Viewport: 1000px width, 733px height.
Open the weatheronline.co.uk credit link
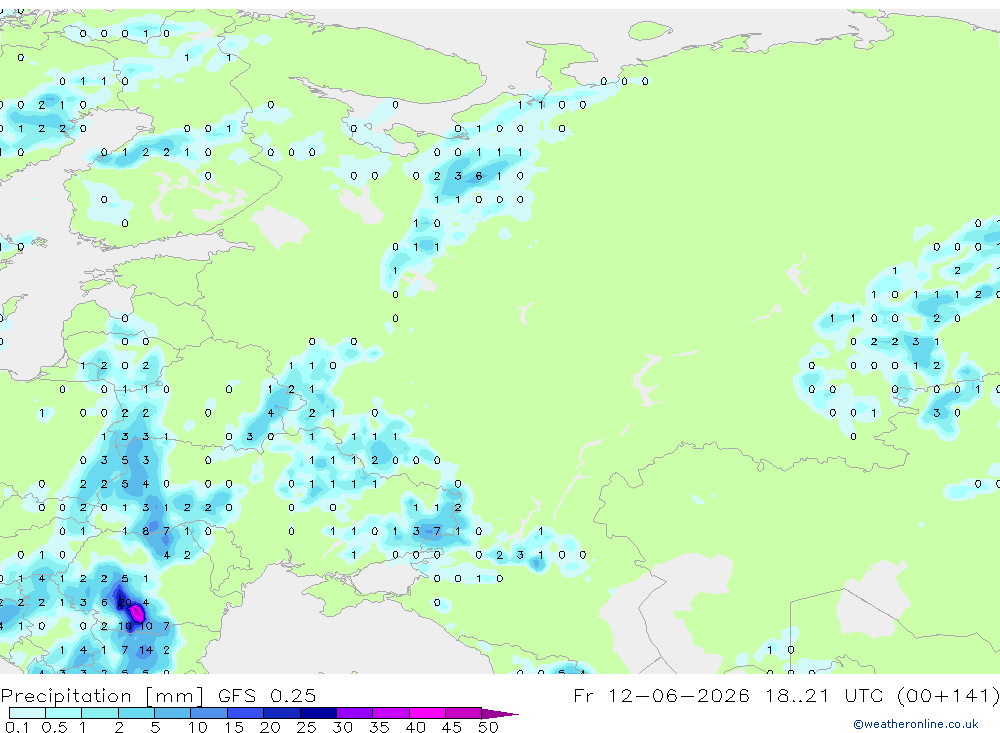916,724
